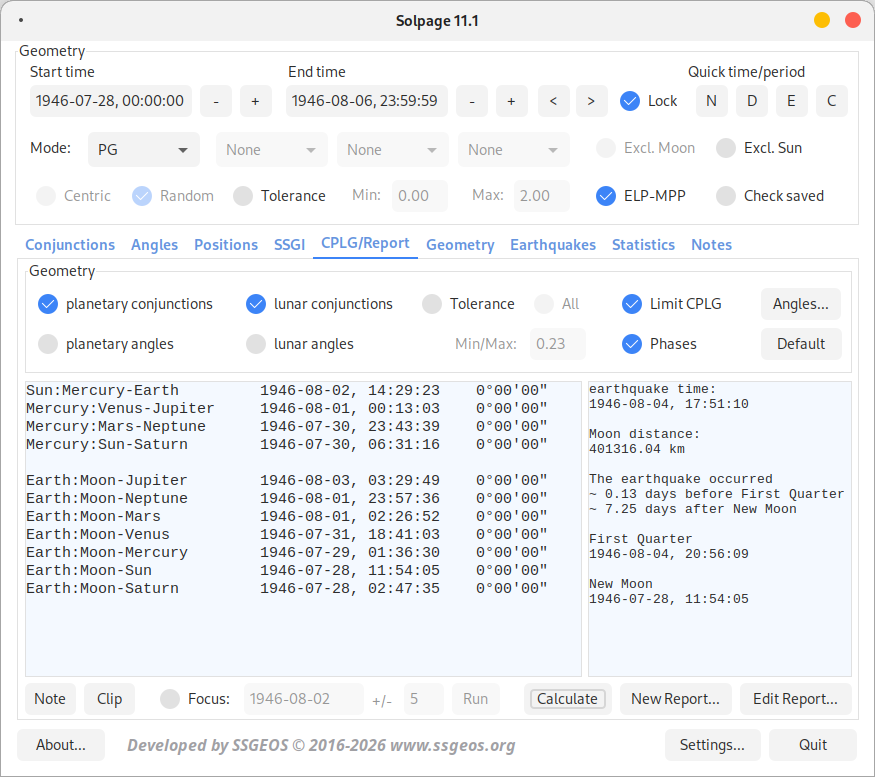The image size is (875, 777).
Task: Click the Default button
Action: [801, 344]
